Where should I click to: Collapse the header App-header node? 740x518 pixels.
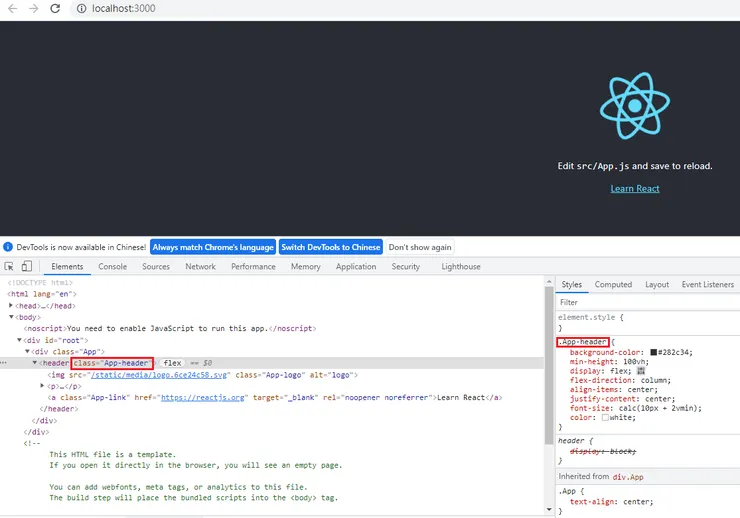tap(34, 363)
